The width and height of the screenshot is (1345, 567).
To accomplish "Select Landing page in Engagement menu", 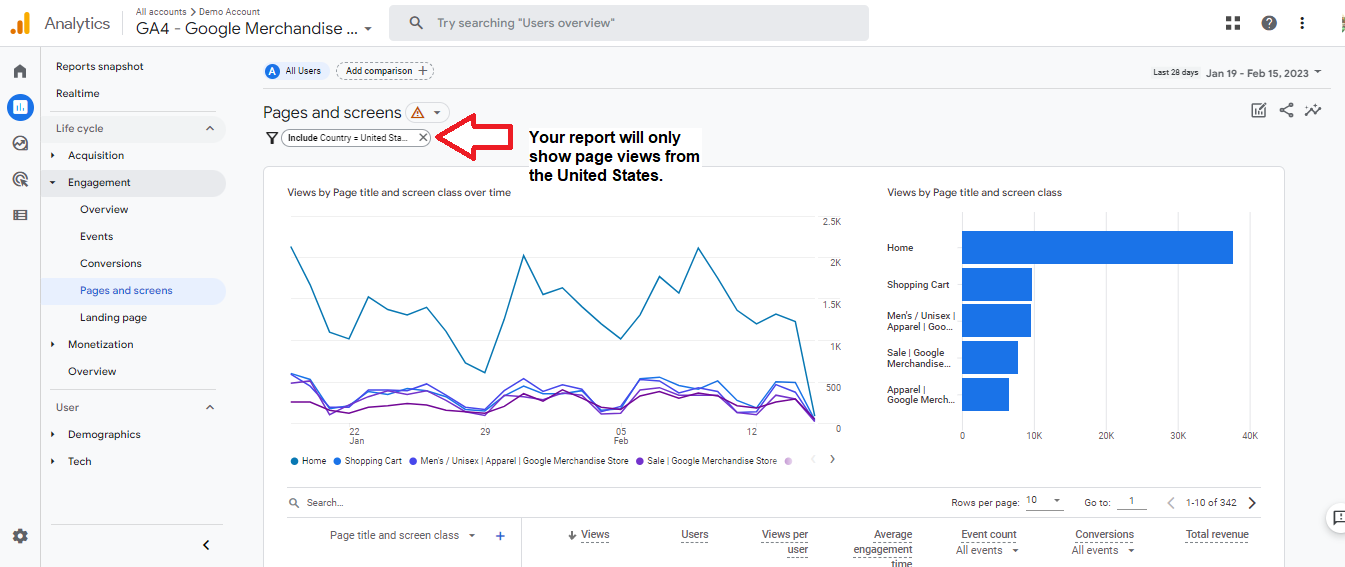I will click(113, 318).
